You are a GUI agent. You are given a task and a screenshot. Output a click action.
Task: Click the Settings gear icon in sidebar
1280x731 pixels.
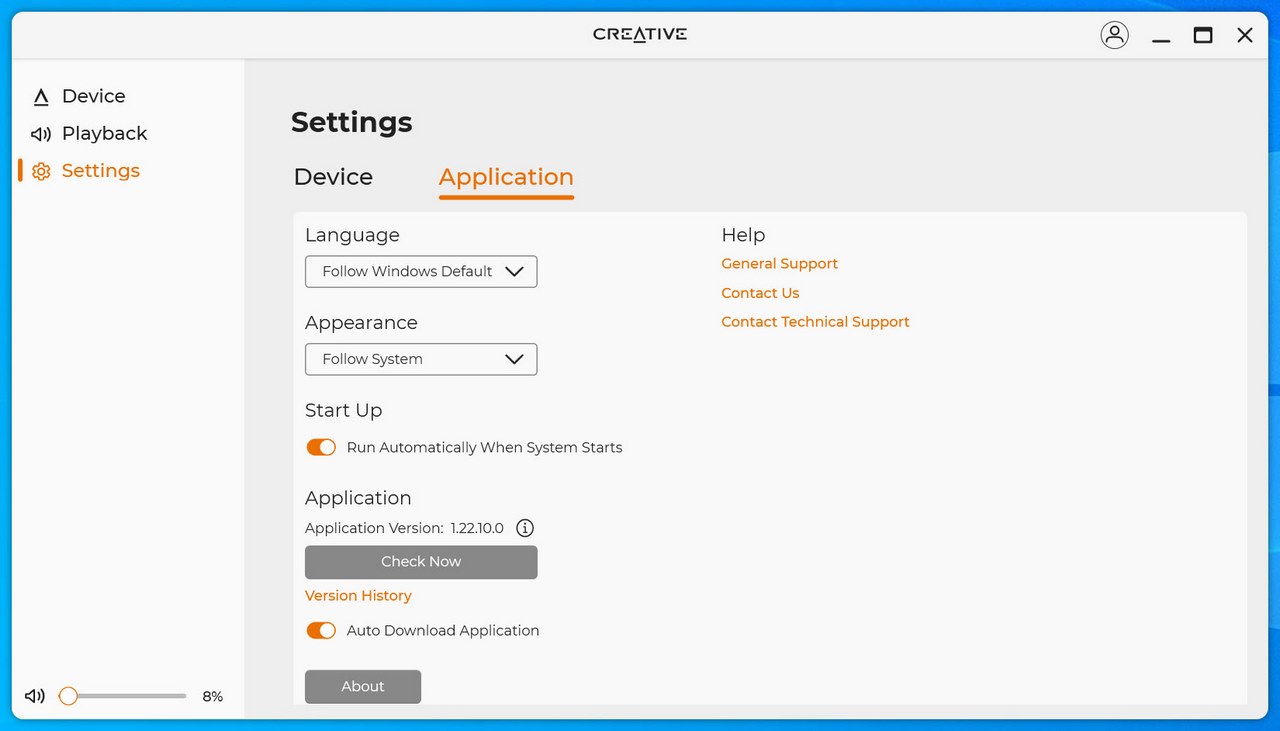41,171
